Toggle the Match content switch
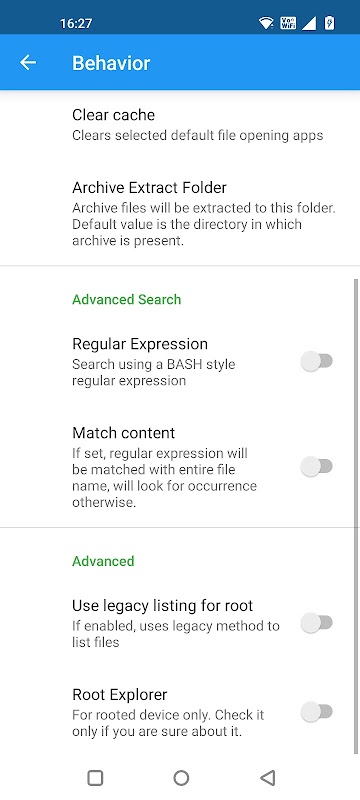The height and width of the screenshot is (800, 360). tap(316, 467)
